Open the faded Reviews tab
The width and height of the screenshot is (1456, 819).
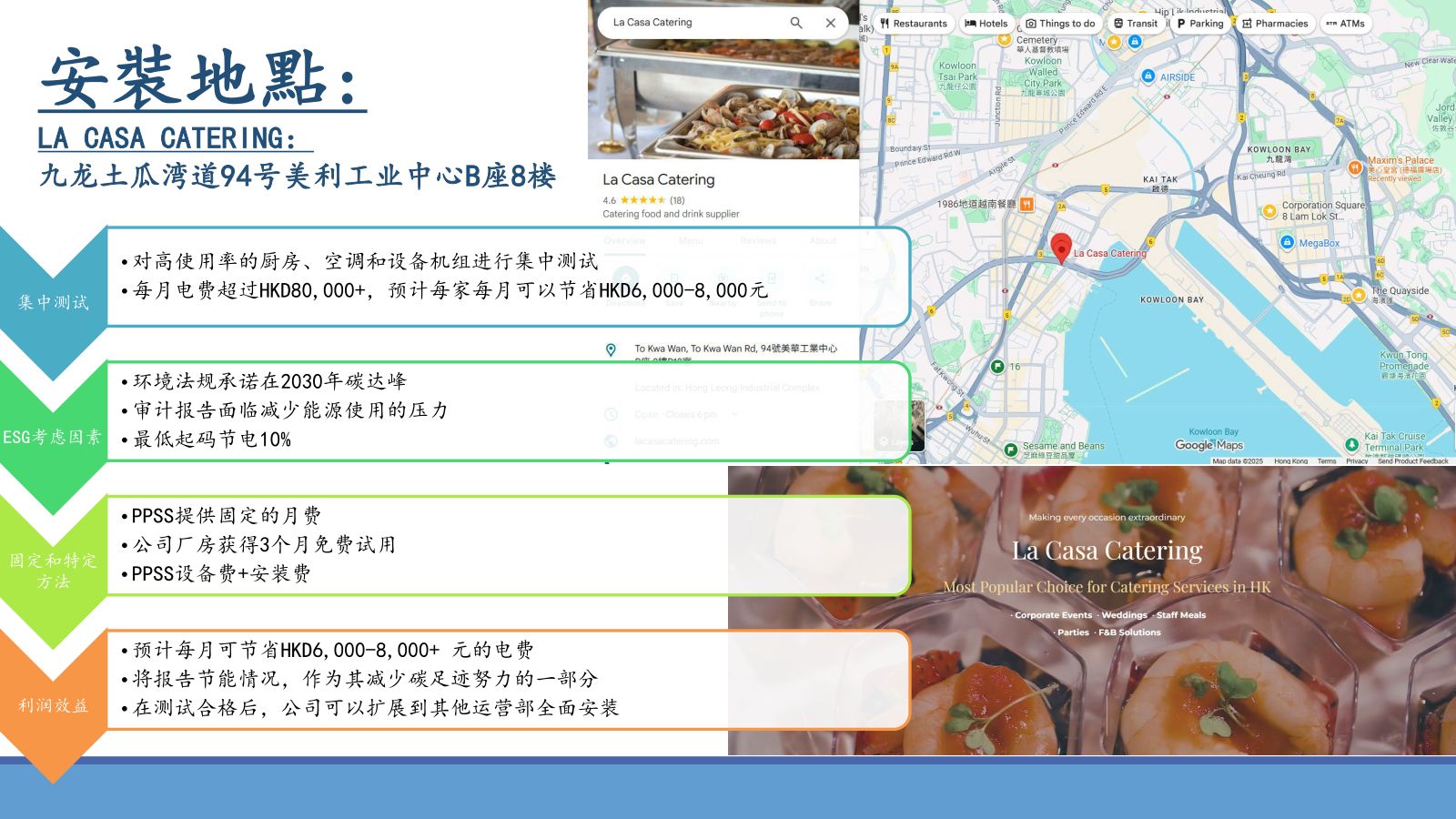coord(758,240)
